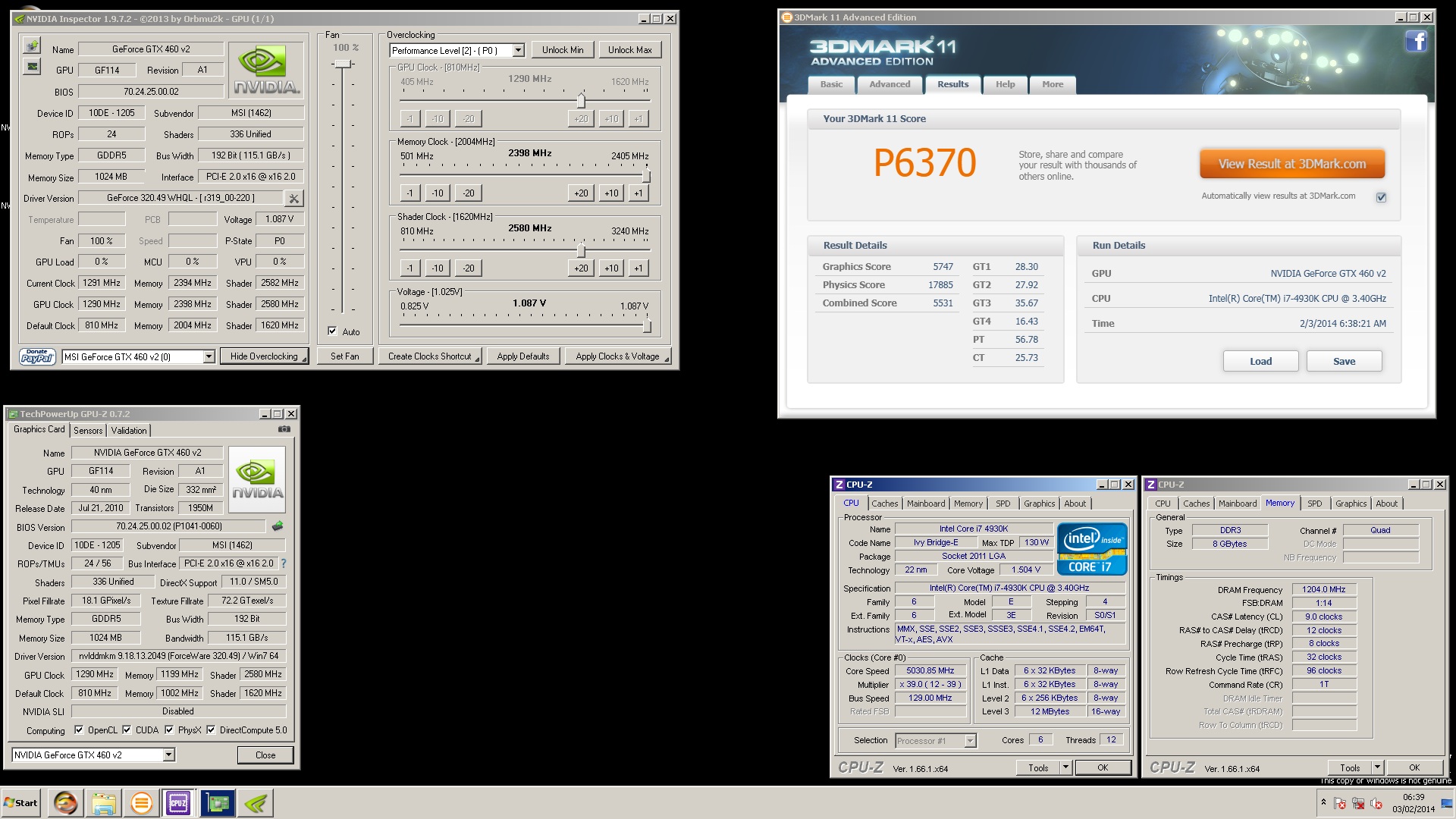Click the Save button in 3DMark 11
This screenshot has width=1456, height=819.
[1344, 361]
